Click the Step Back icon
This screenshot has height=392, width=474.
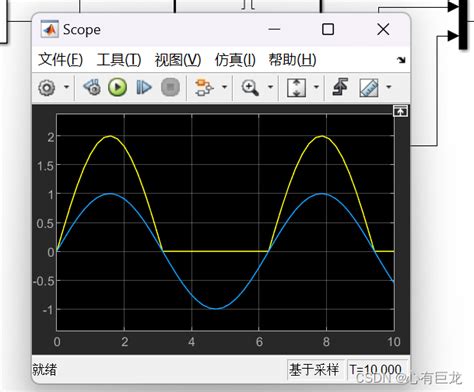tap(92, 87)
